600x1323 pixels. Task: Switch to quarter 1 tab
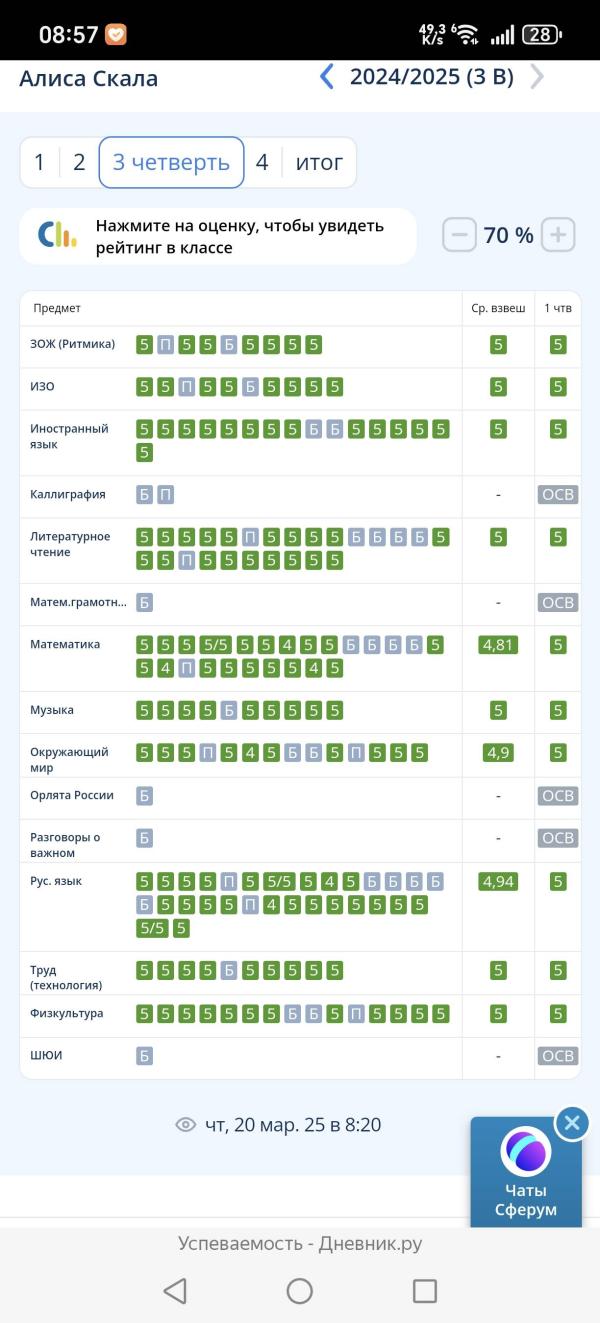[39, 162]
